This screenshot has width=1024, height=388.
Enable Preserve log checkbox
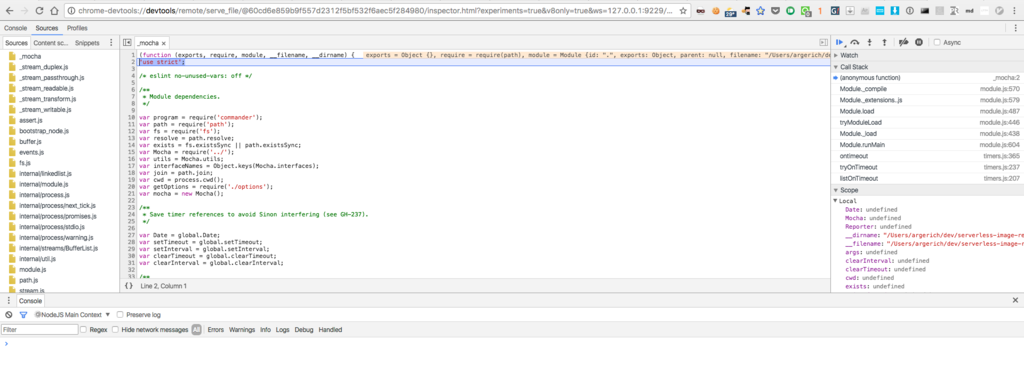point(120,314)
